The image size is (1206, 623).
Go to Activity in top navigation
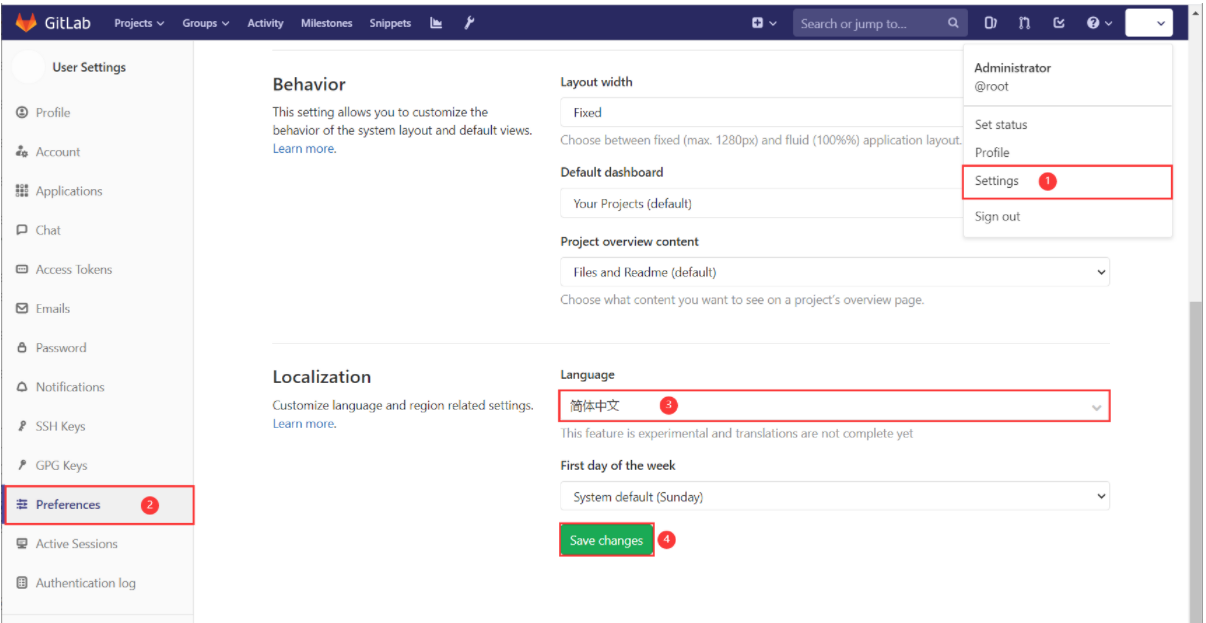click(265, 23)
